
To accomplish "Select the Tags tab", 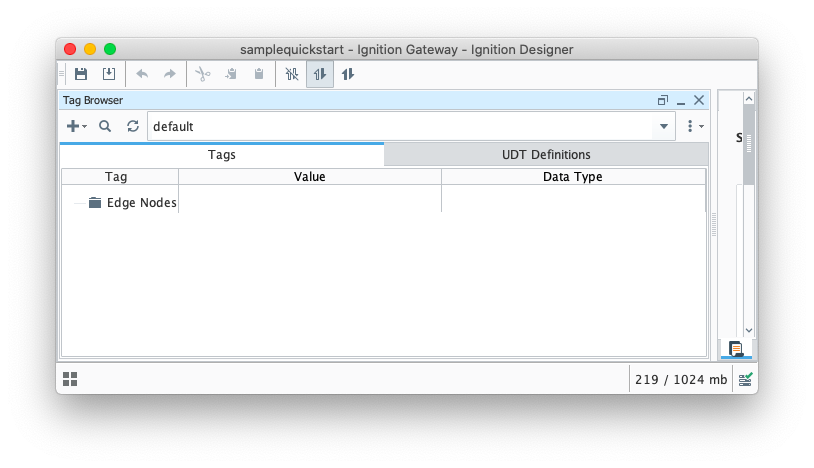I will pos(221,155).
